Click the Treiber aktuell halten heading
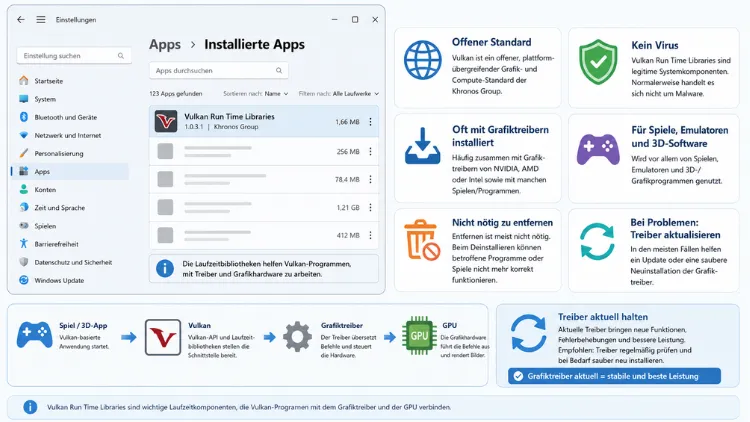Image resolution: width=750 pixels, height=422 pixels. [603, 317]
